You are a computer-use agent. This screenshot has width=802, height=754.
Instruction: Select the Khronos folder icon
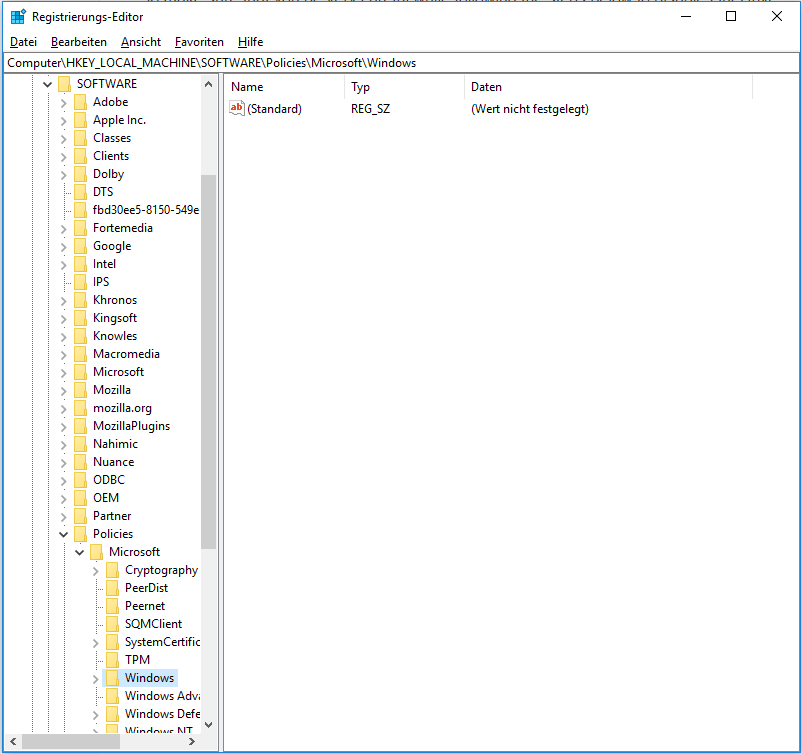(80, 300)
